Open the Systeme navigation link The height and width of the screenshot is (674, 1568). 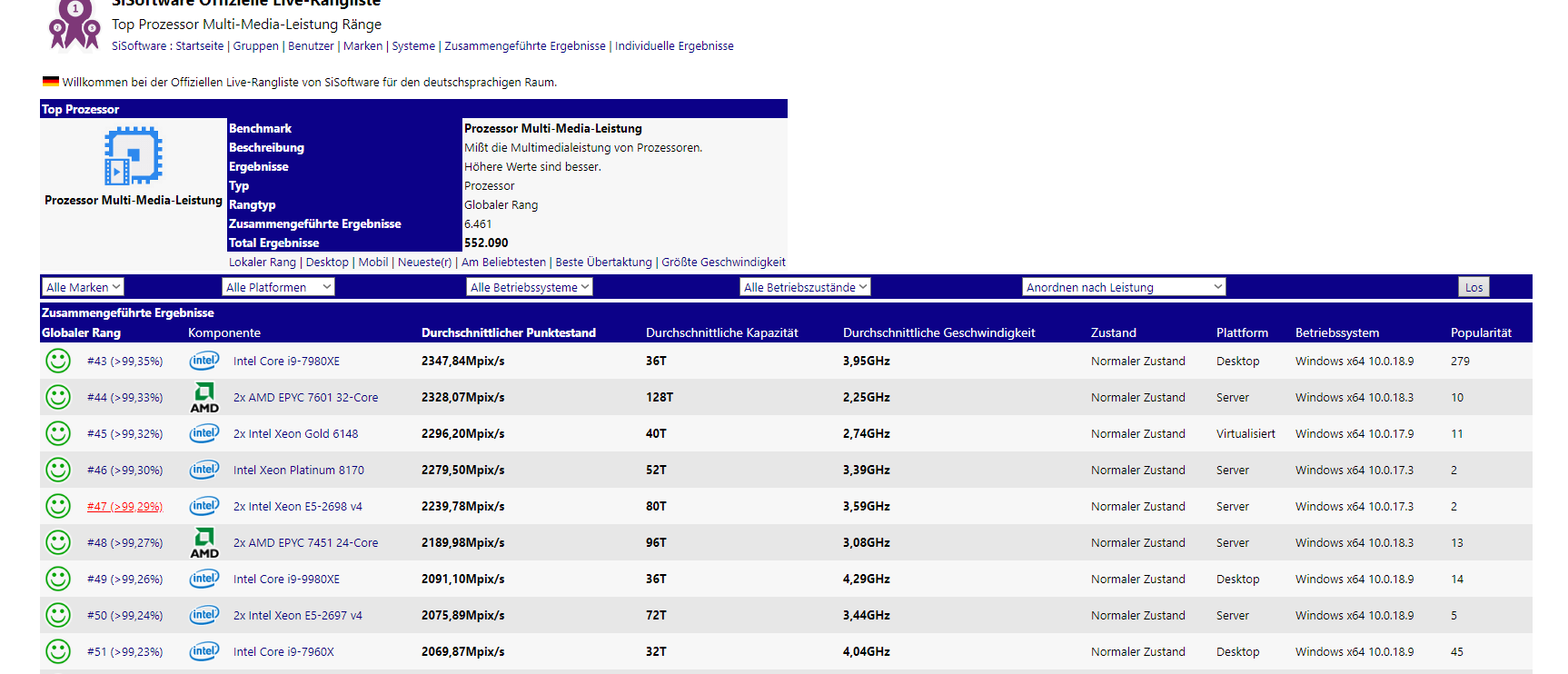click(413, 46)
